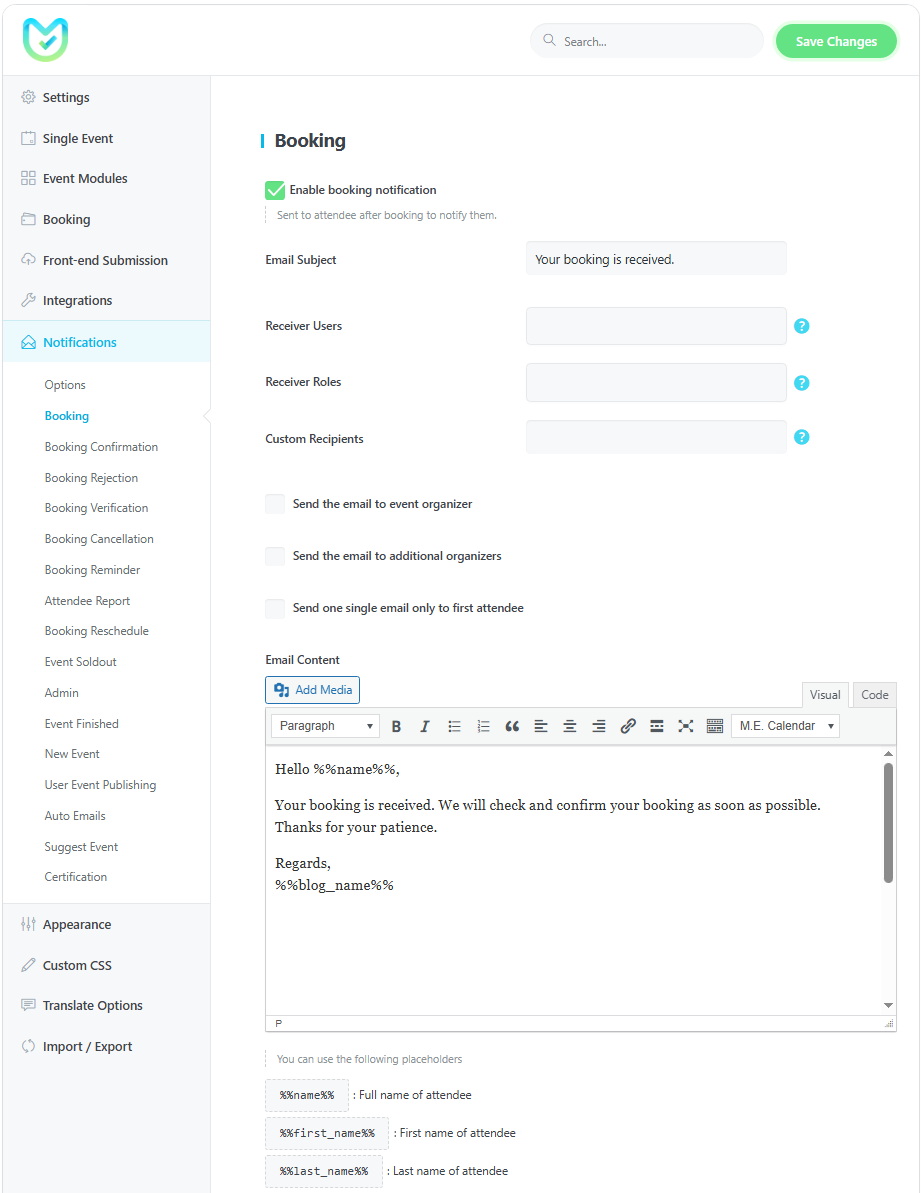This screenshot has width=922, height=1193.
Task: Uncheck Enable booking notification checkbox
Action: click(275, 190)
